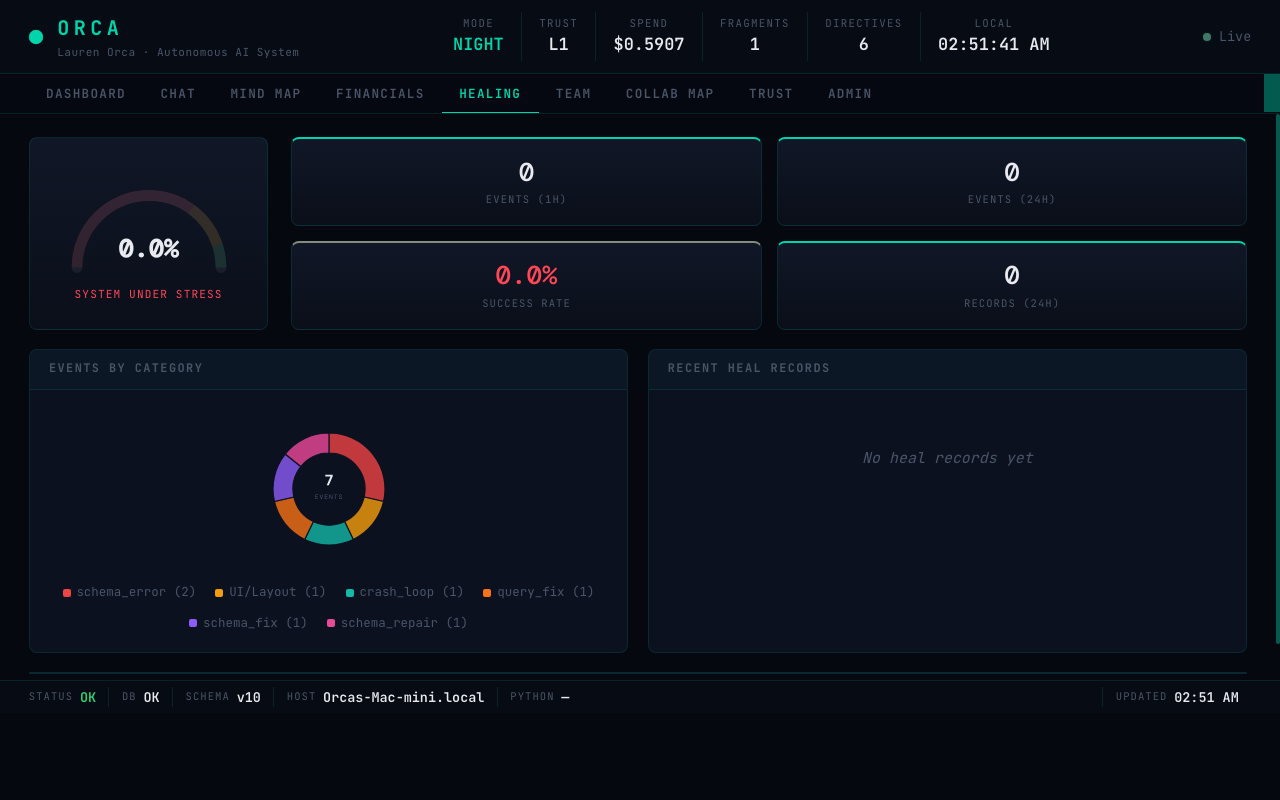Click the NIGHT mode indicator
Screen dimensions: 1280x800
(478, 44)
